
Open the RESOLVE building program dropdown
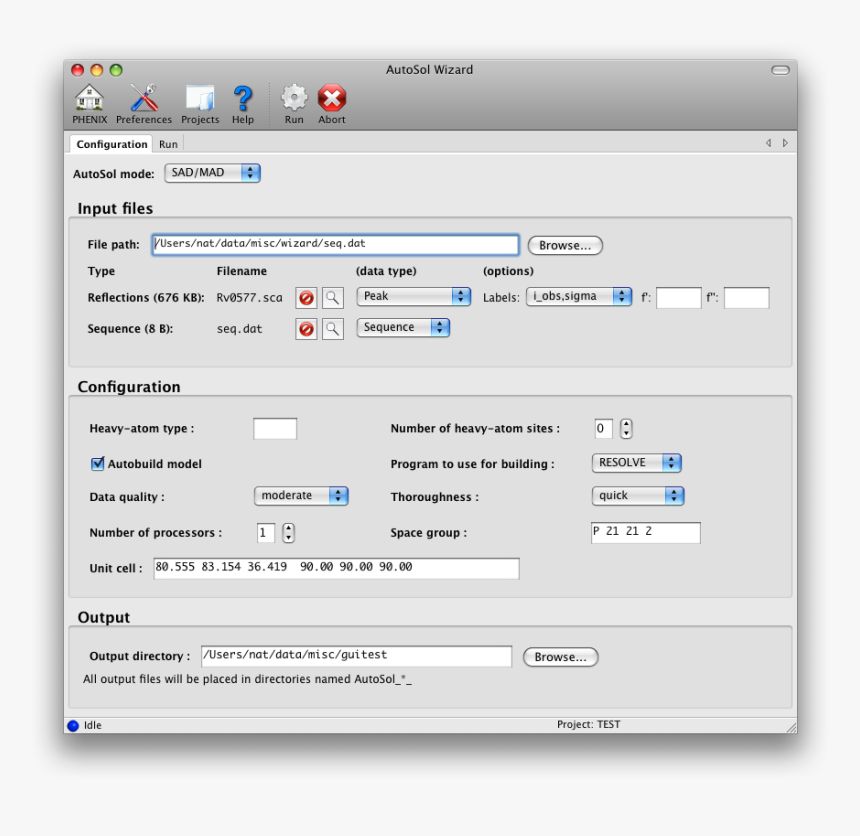(636, 463)
